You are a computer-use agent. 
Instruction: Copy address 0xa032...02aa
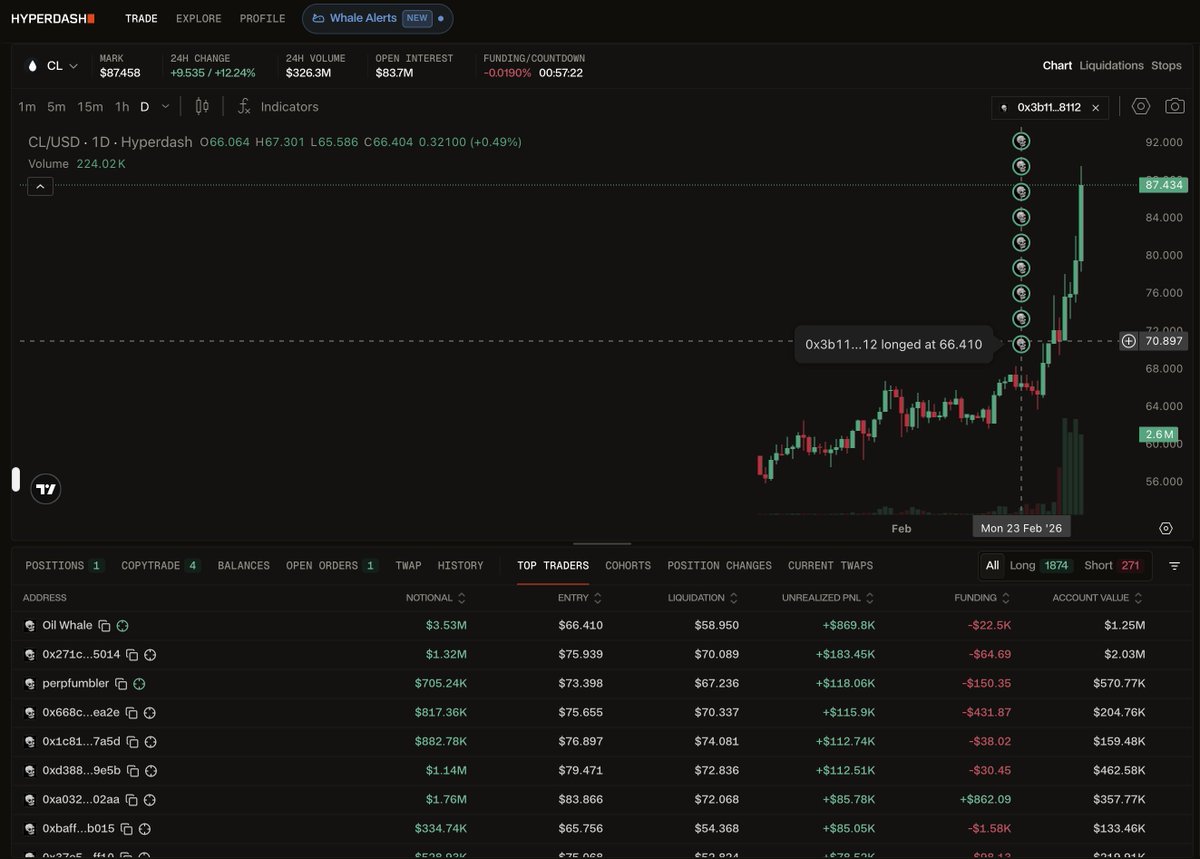(131, 799)
